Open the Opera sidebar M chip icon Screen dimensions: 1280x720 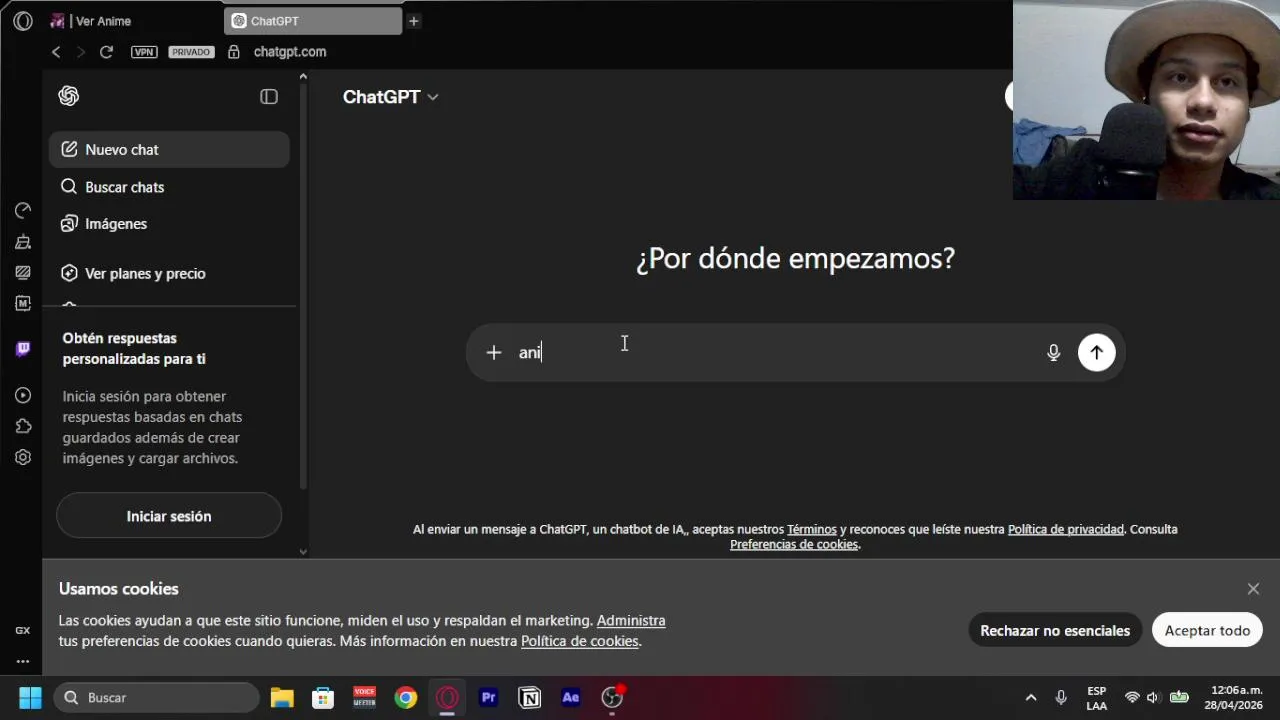(23, 303)
